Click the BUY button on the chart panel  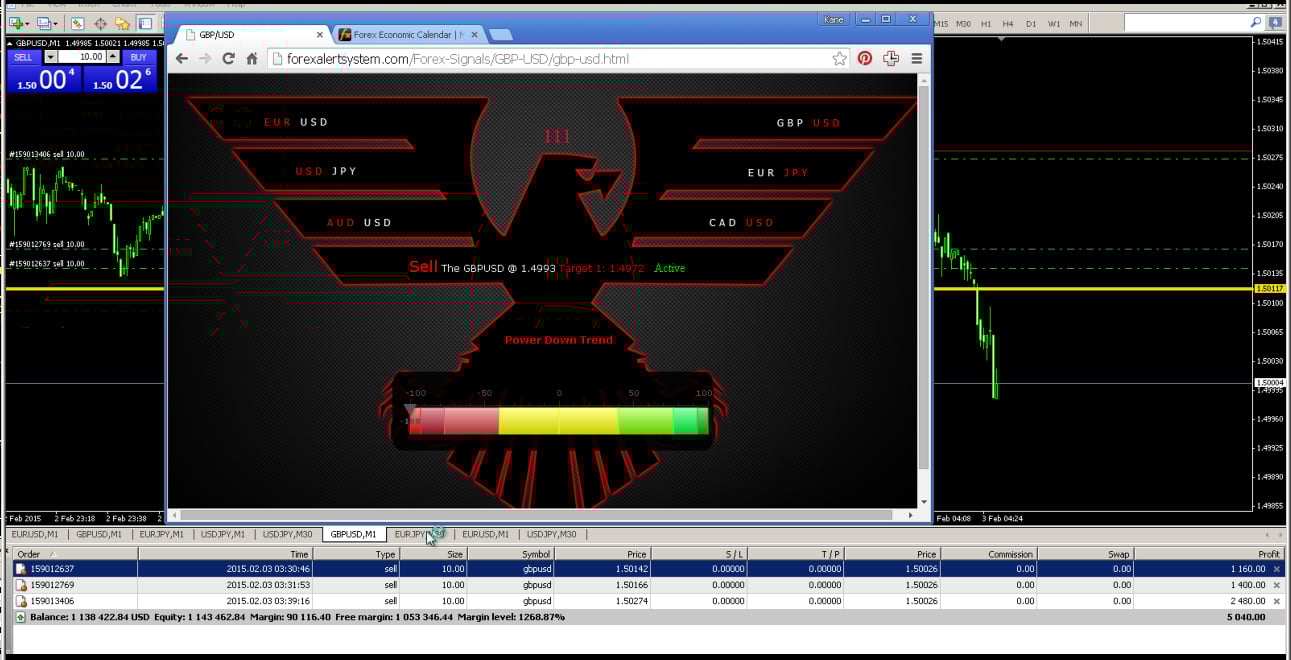pos(138,57)
